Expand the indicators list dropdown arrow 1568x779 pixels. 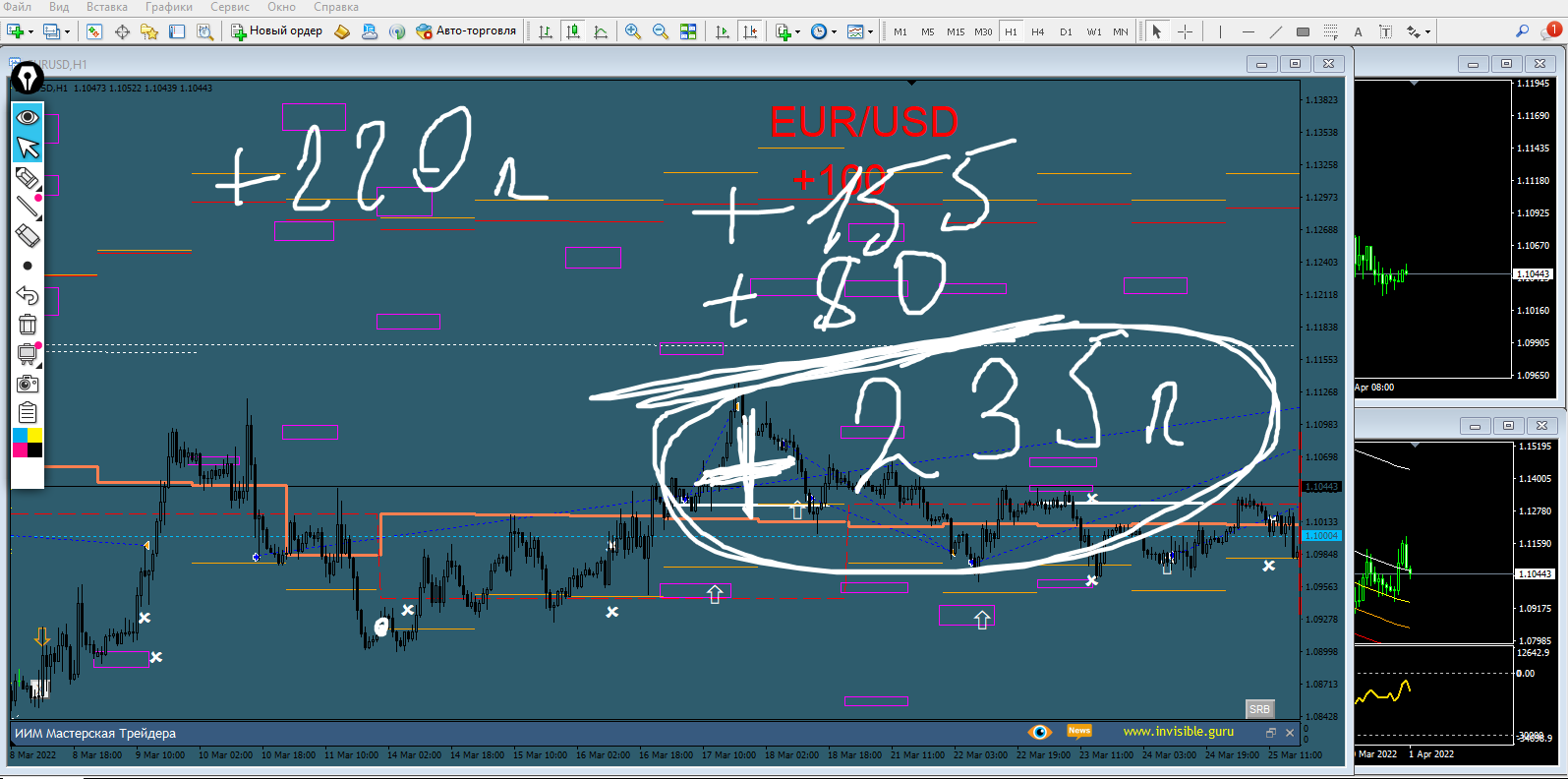(797, 32)
